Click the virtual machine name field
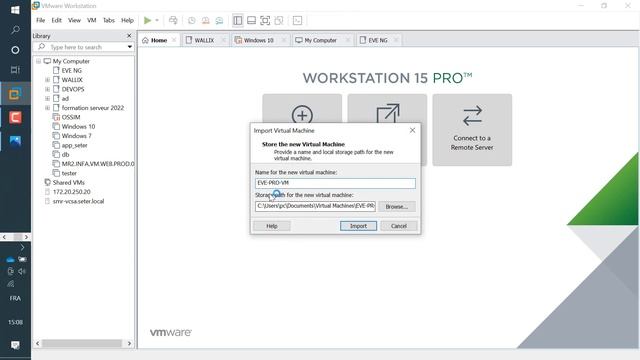The height and width of the screenshot is (360, 640). (335, 183)
